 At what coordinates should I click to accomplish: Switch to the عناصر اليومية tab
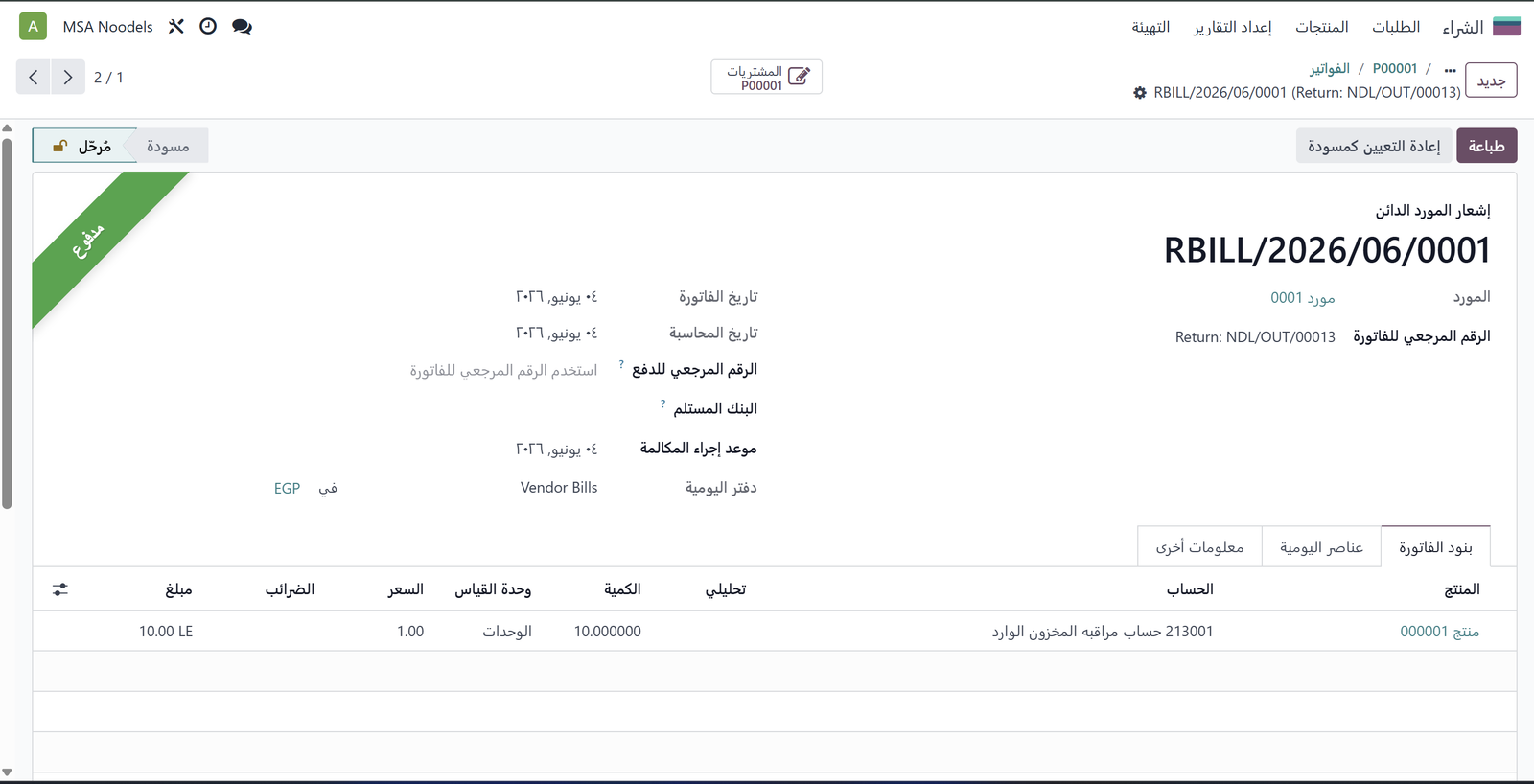1321,547
